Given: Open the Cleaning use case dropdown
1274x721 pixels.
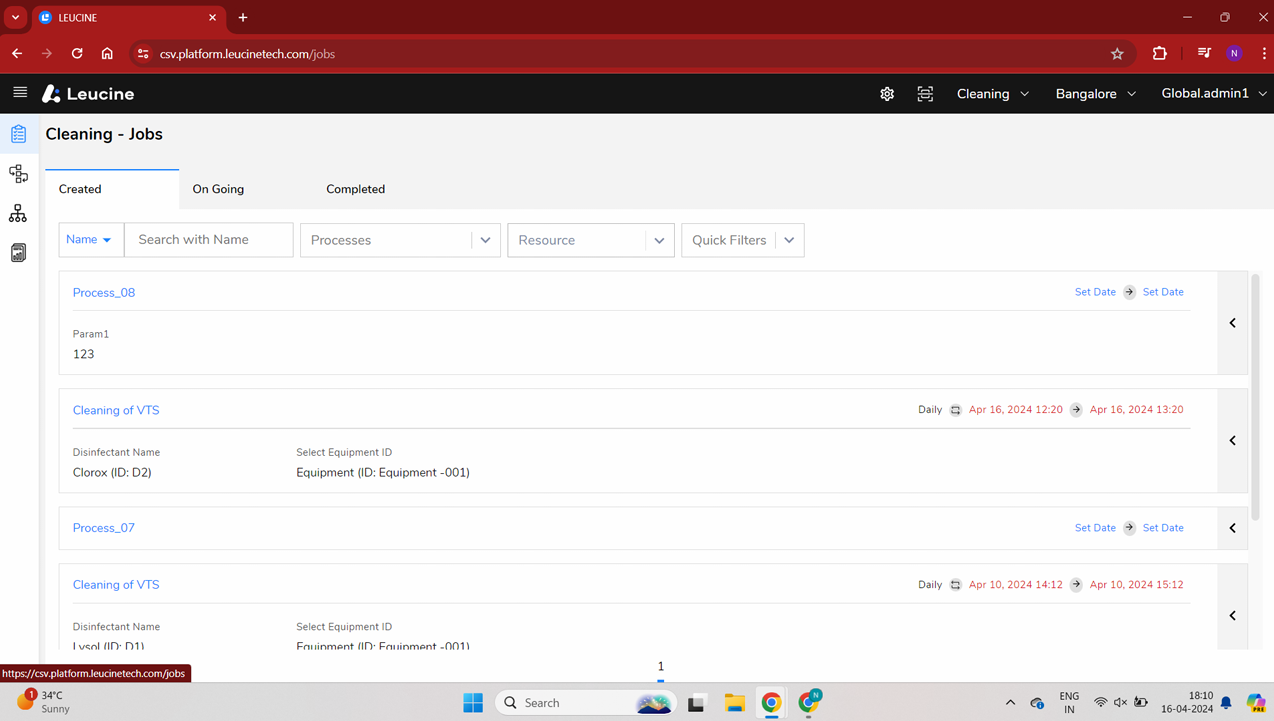Looking at the screenshot, I should click(992, 94).
